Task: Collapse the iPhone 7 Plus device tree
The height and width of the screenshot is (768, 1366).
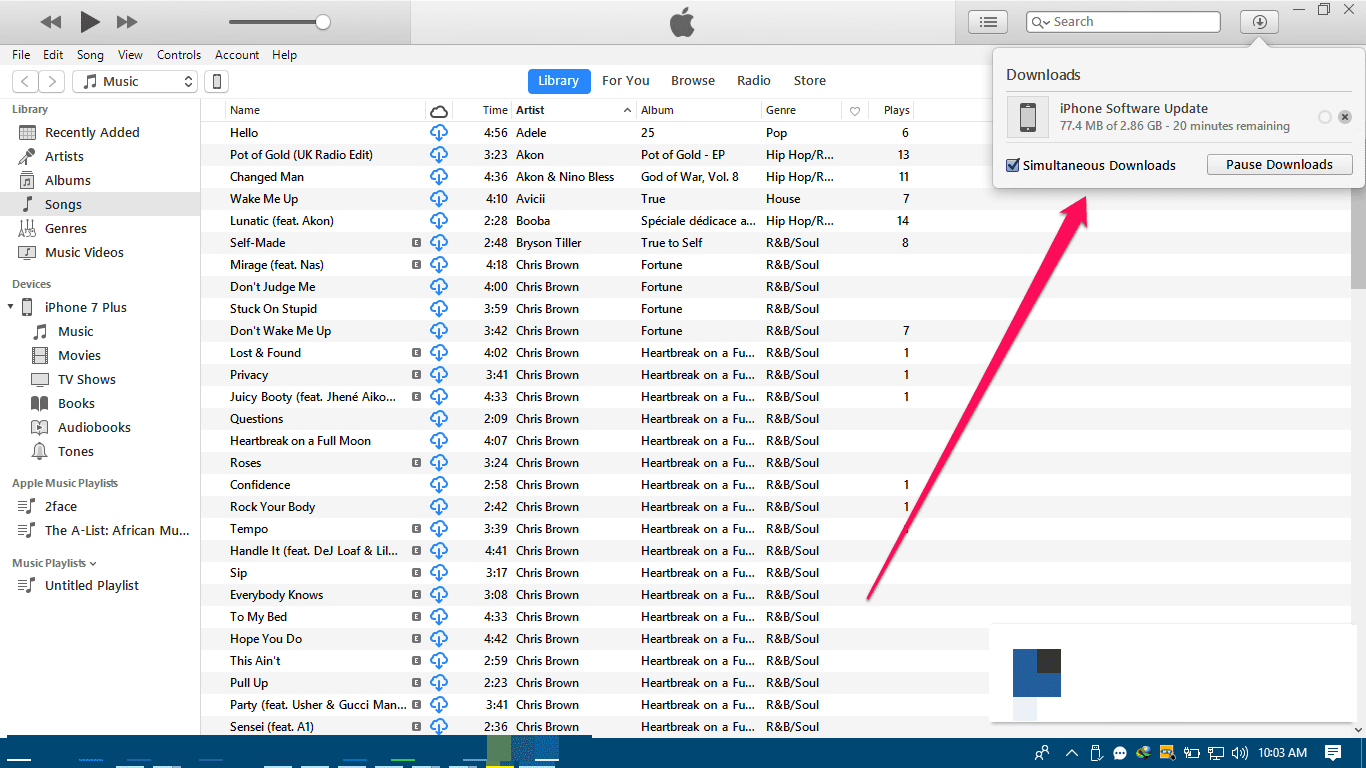Action: (10, 307)
